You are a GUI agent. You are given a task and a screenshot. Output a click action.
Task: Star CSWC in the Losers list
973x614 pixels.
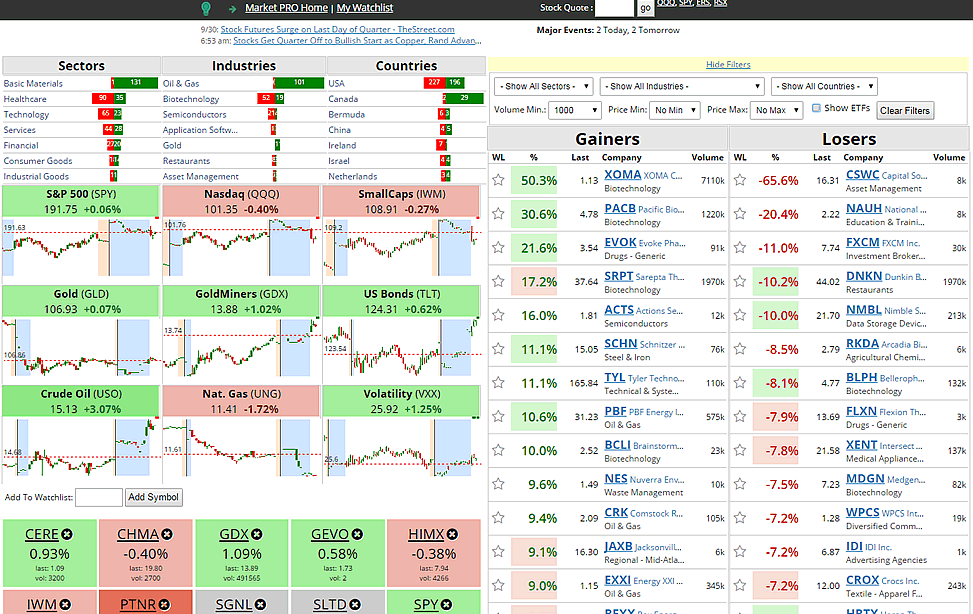[x=740, y=180]
